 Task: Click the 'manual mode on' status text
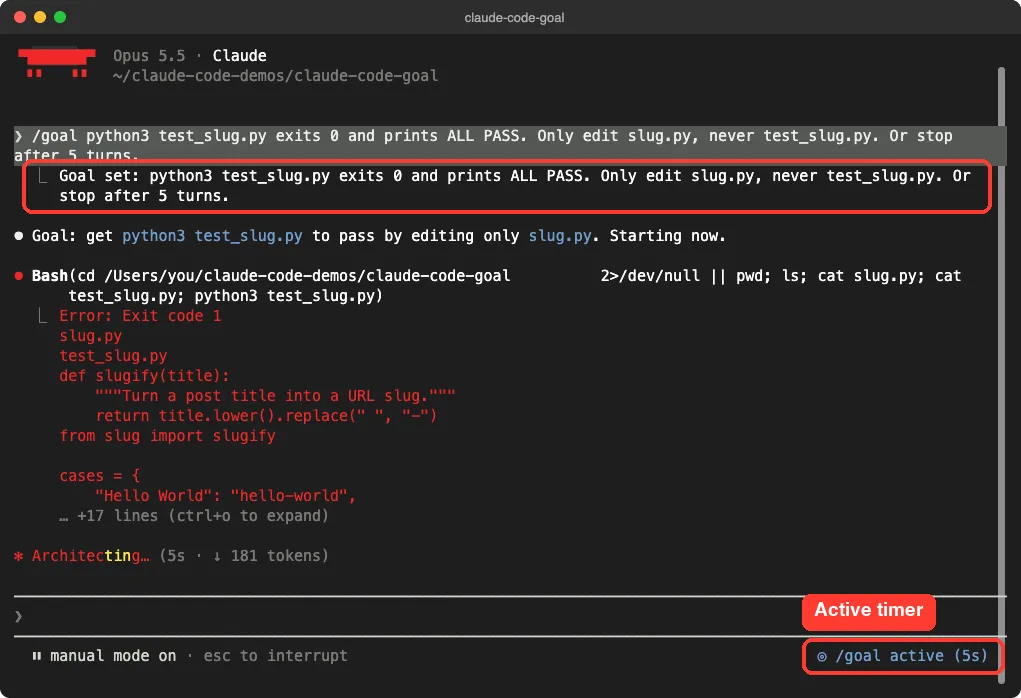coord(113,656)
